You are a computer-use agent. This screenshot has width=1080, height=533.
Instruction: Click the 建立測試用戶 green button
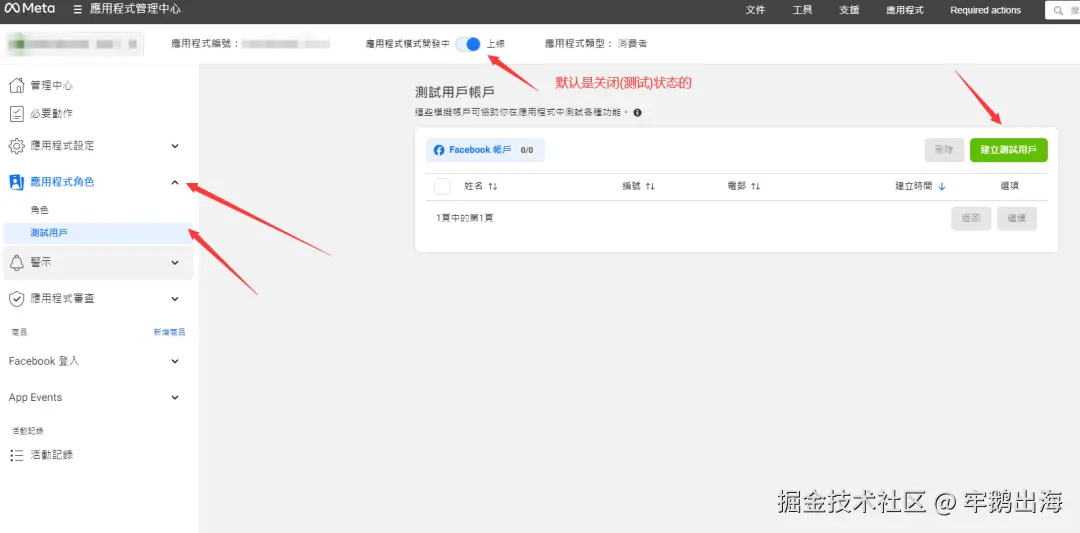(x=1008, y=150)
